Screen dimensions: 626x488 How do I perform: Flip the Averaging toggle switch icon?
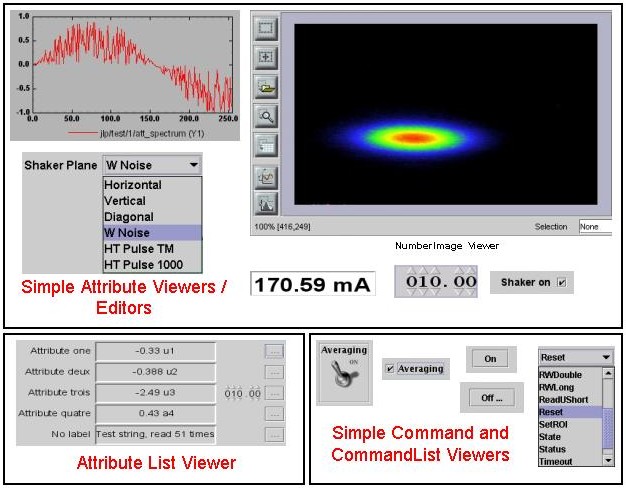[344, 373]
